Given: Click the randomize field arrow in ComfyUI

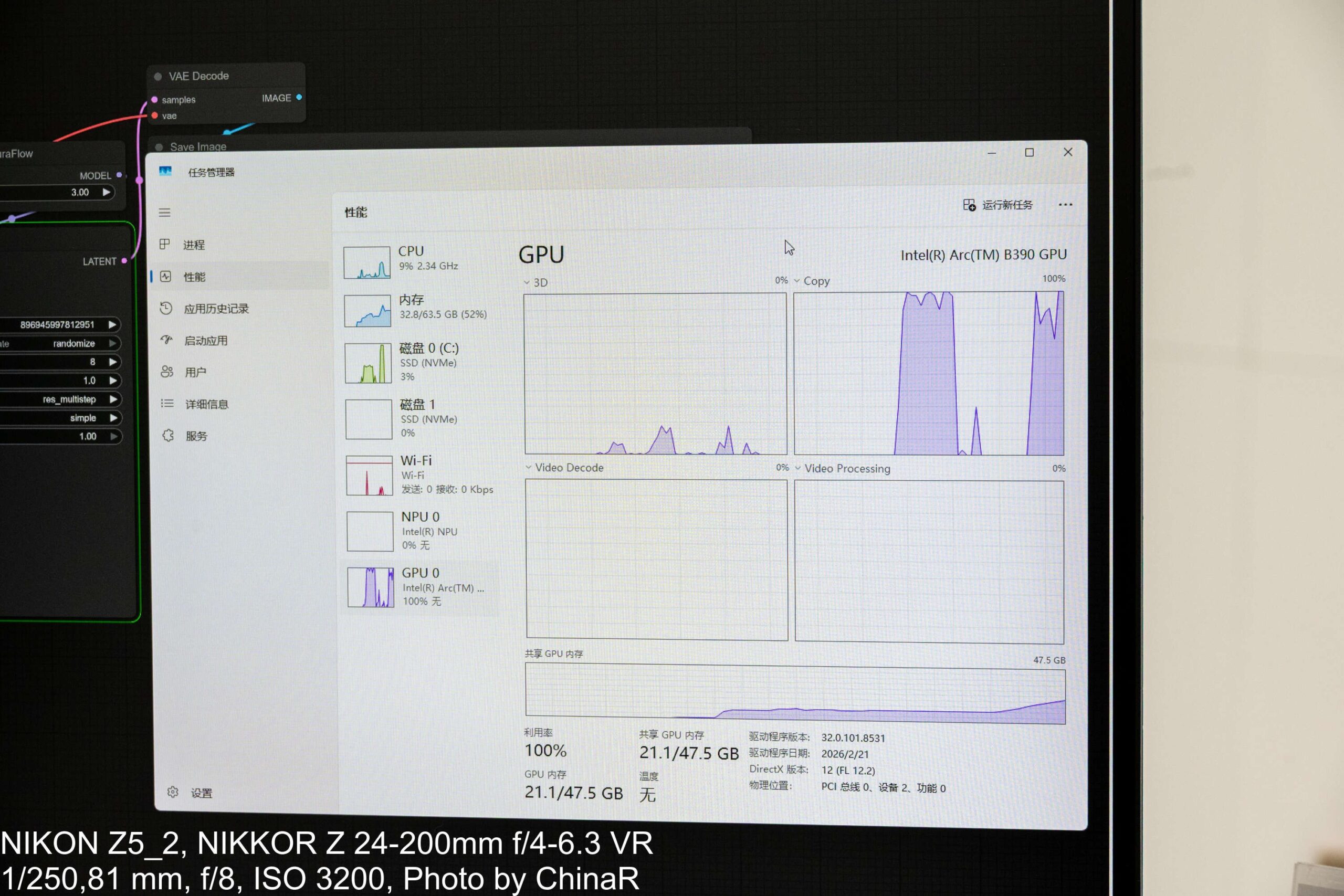Looking at the screenshot, I should point(112,343).
